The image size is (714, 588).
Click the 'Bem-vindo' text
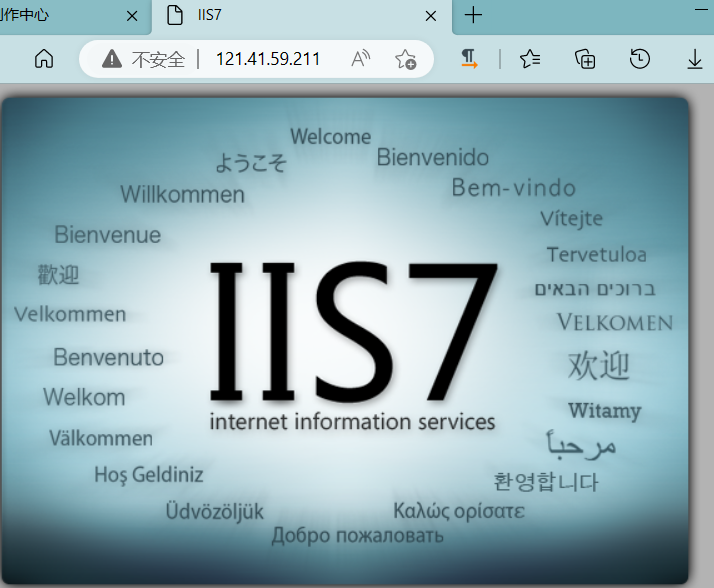[x=514, y=188]
